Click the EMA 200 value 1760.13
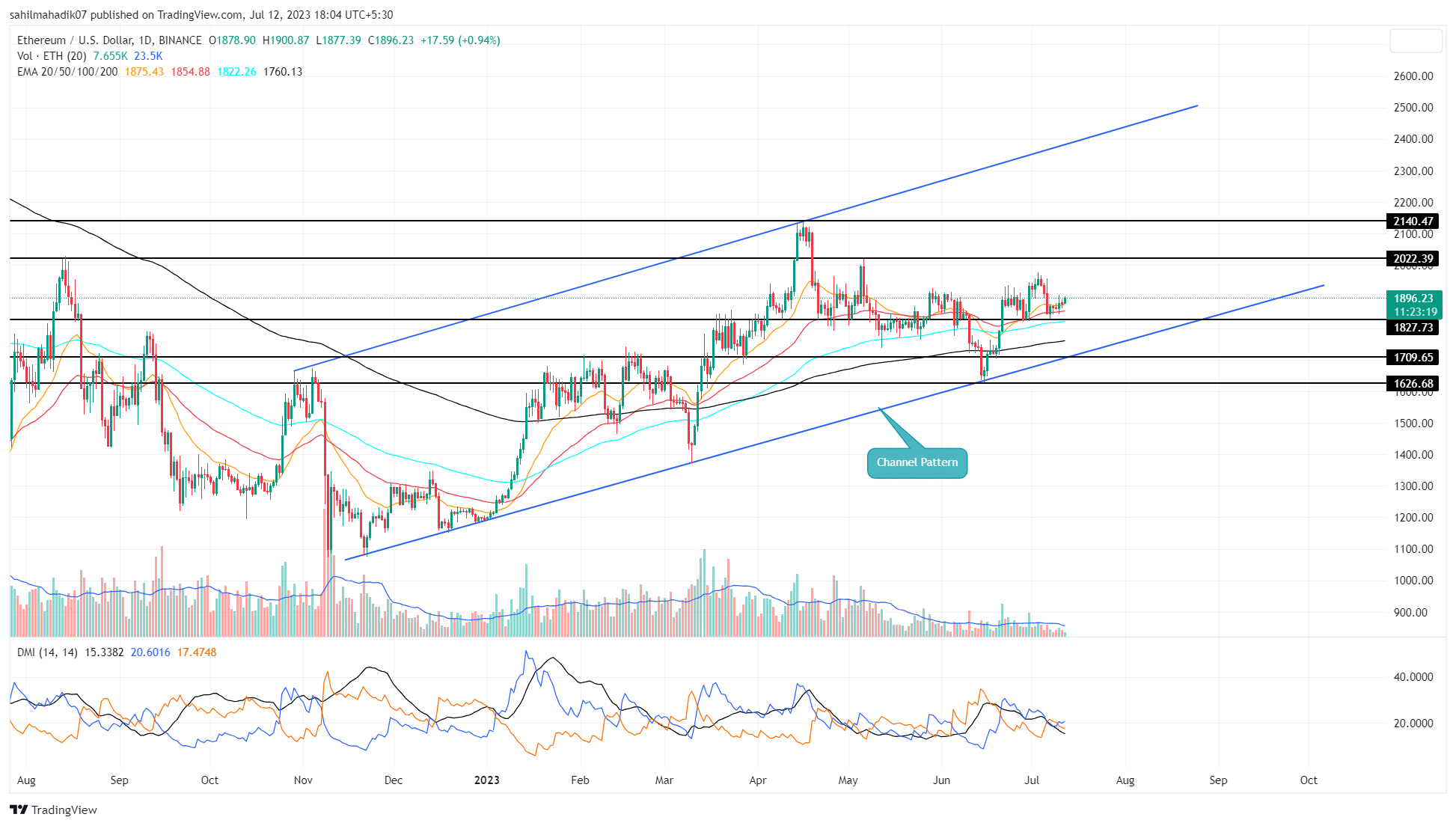Image resolution: width=1456 pixels, height=826 pixels. tap(283, 72)
